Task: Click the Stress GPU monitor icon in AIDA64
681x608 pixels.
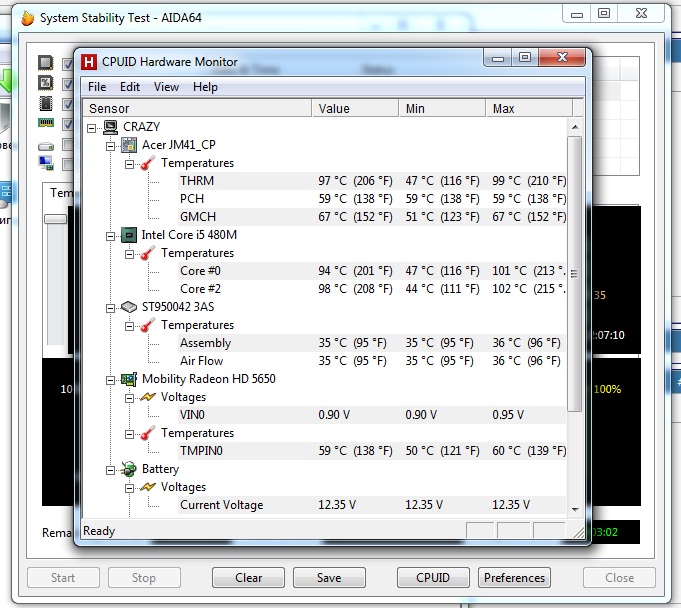Action: pos(46,163)
